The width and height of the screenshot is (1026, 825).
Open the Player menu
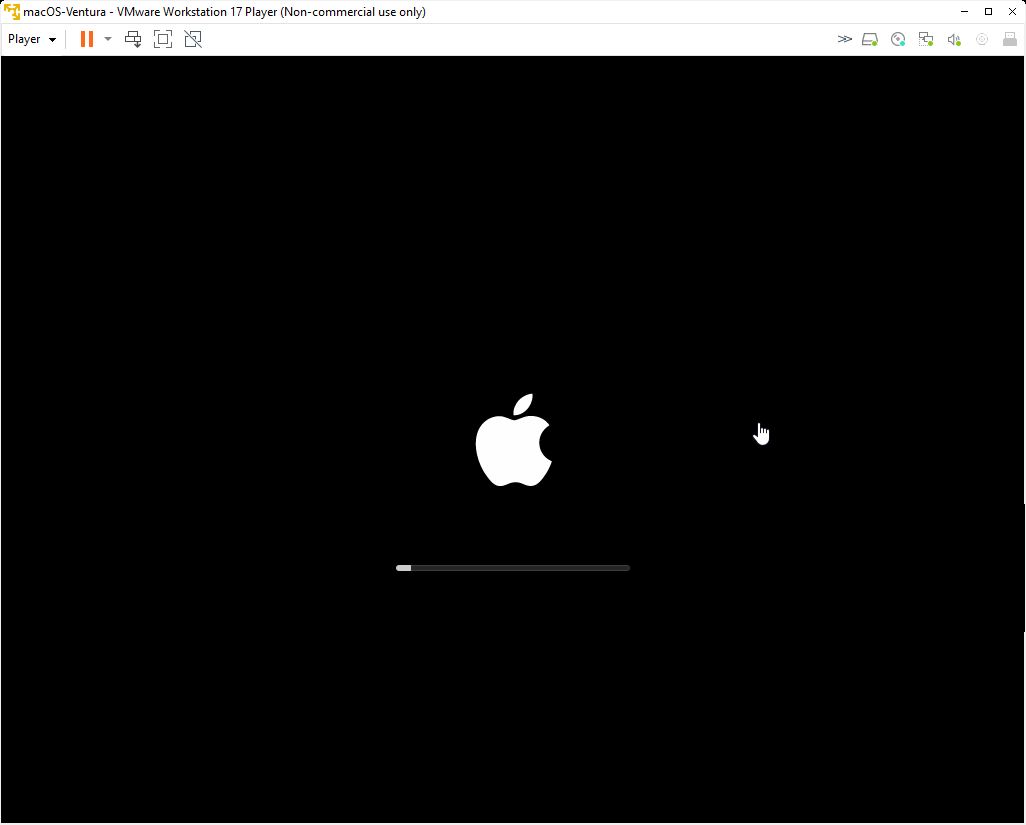[32, 39]
